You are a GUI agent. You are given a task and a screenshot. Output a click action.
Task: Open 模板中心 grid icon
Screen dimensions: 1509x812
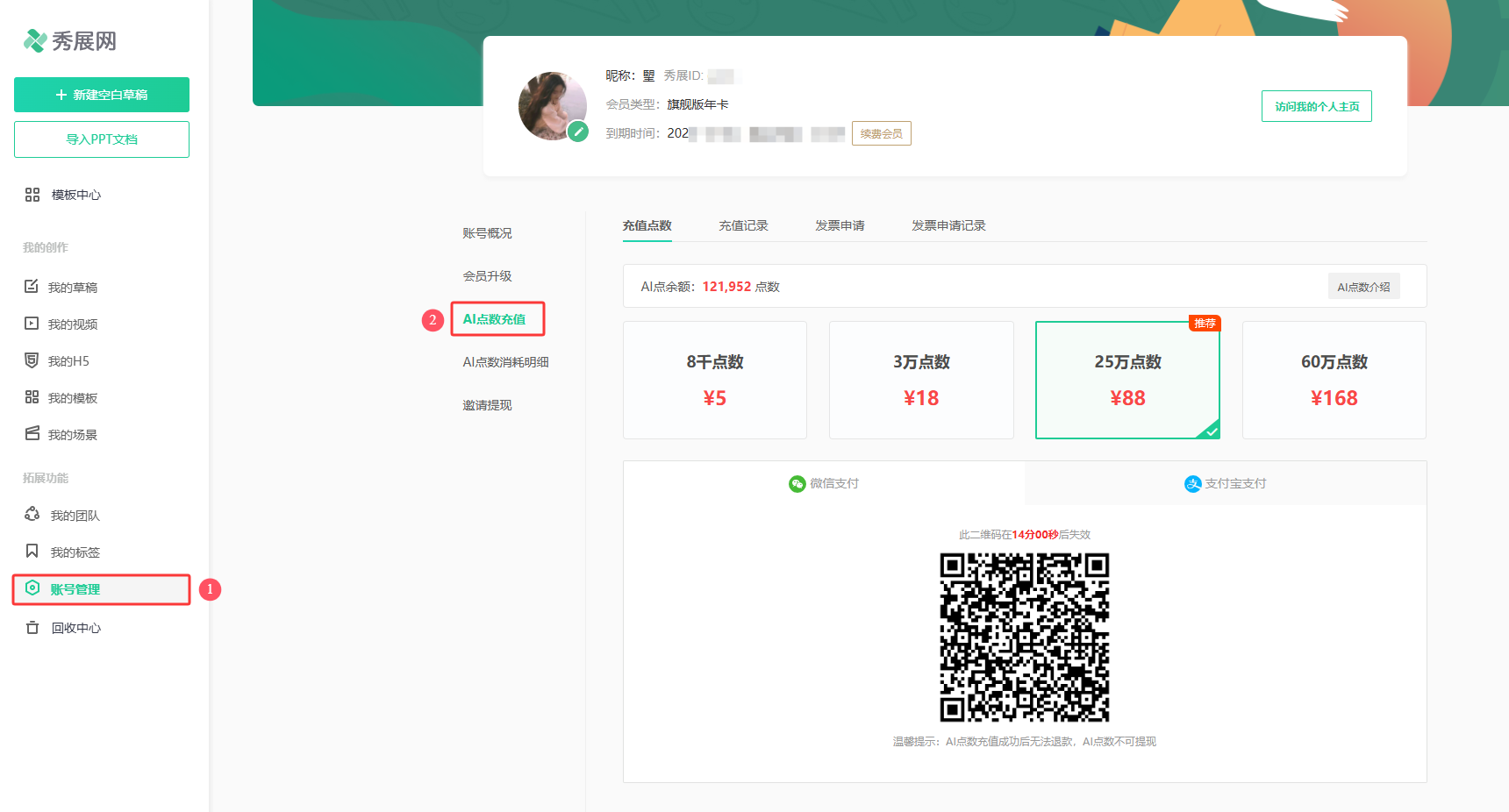tap(32, 195)
